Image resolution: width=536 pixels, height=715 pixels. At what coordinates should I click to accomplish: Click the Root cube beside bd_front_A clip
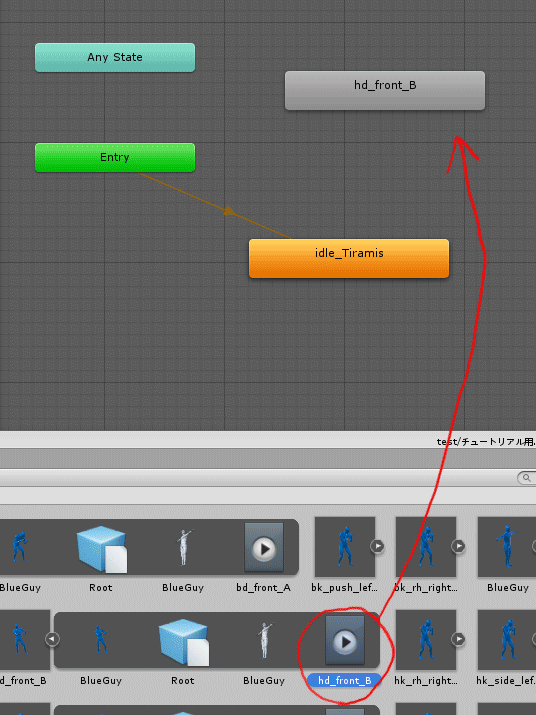[101, 549]
